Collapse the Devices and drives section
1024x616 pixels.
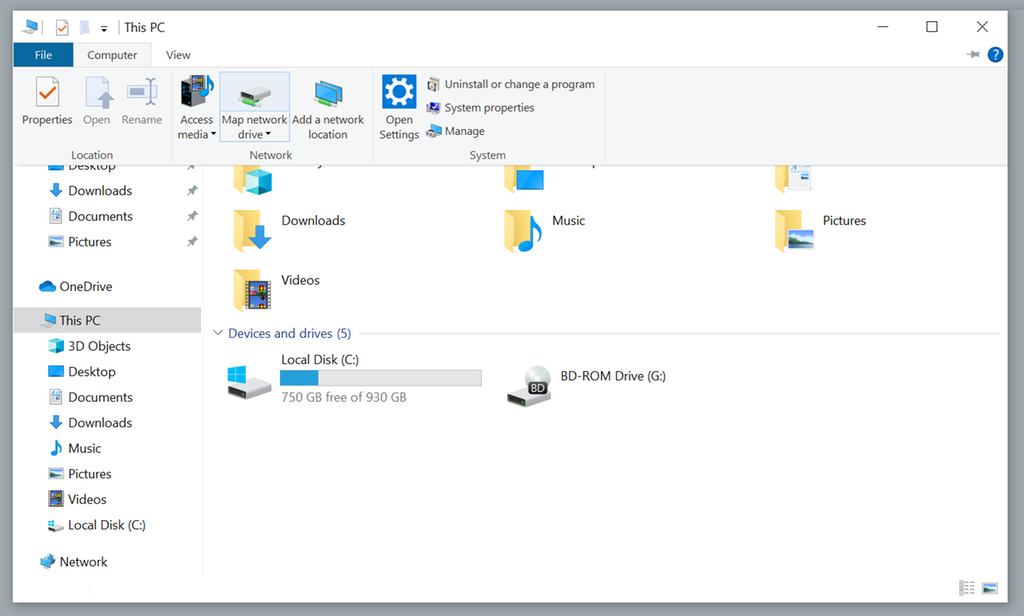coord(218,333)
